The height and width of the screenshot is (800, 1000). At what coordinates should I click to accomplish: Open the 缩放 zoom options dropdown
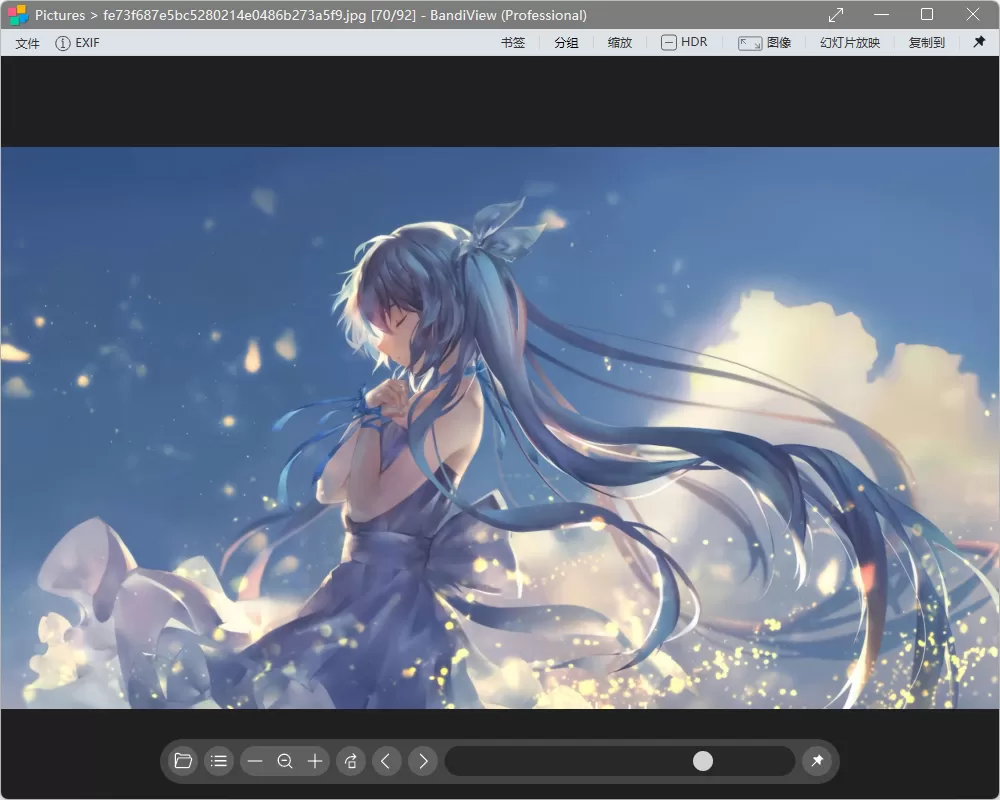(620, 42)
